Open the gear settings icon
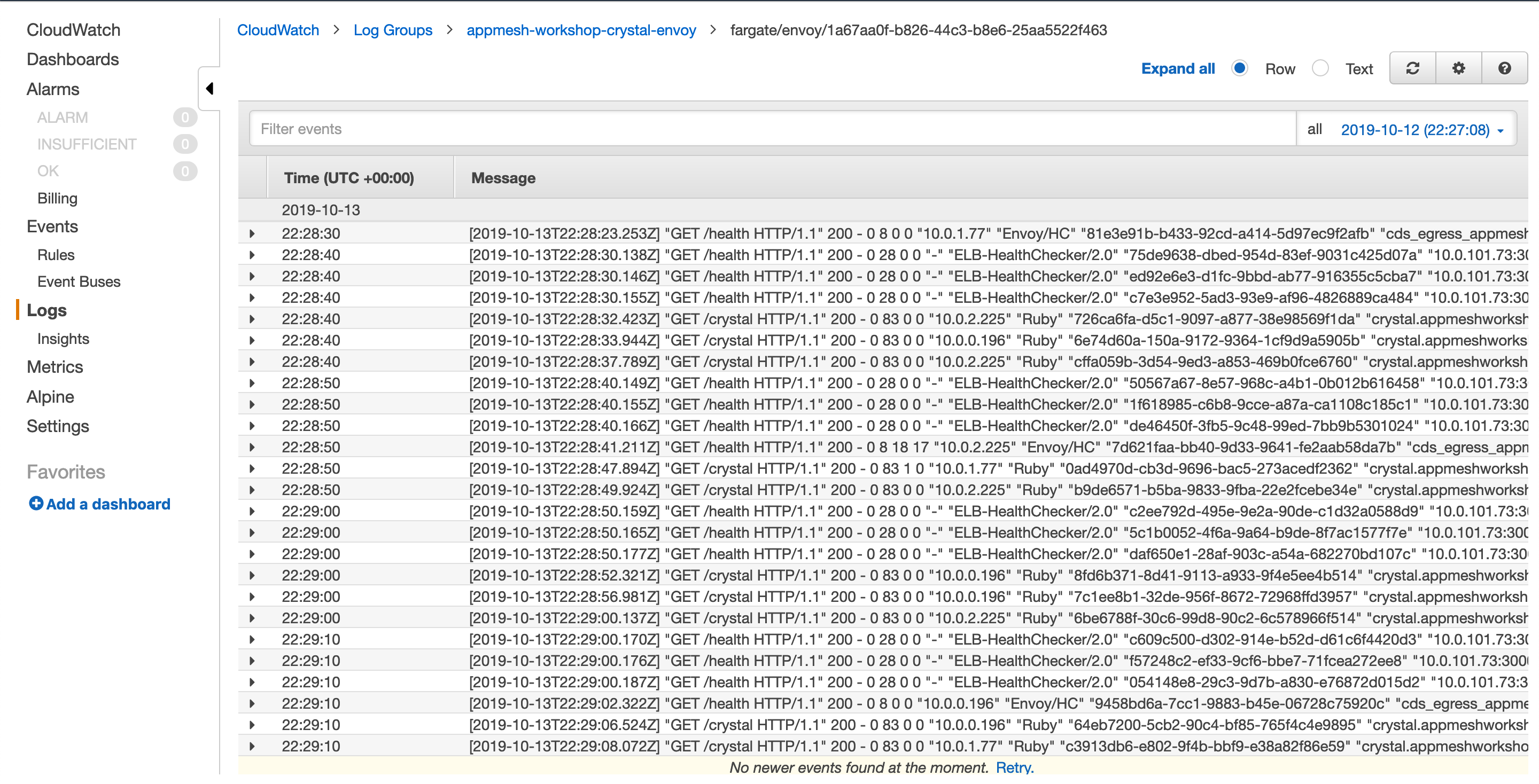 pos(1458,69)
